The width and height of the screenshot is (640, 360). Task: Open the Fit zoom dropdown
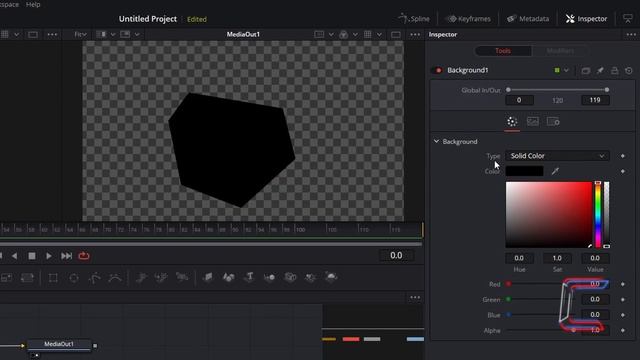[x=80, y=35]
